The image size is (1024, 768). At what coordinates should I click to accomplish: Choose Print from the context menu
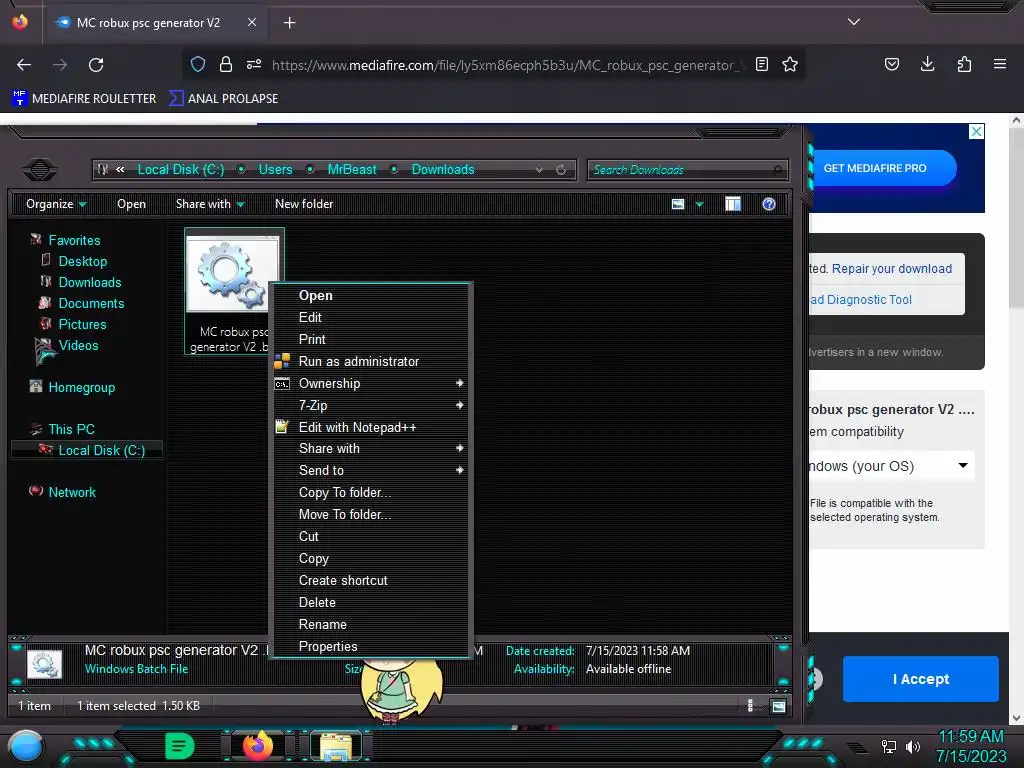click(x=371, y=340)
